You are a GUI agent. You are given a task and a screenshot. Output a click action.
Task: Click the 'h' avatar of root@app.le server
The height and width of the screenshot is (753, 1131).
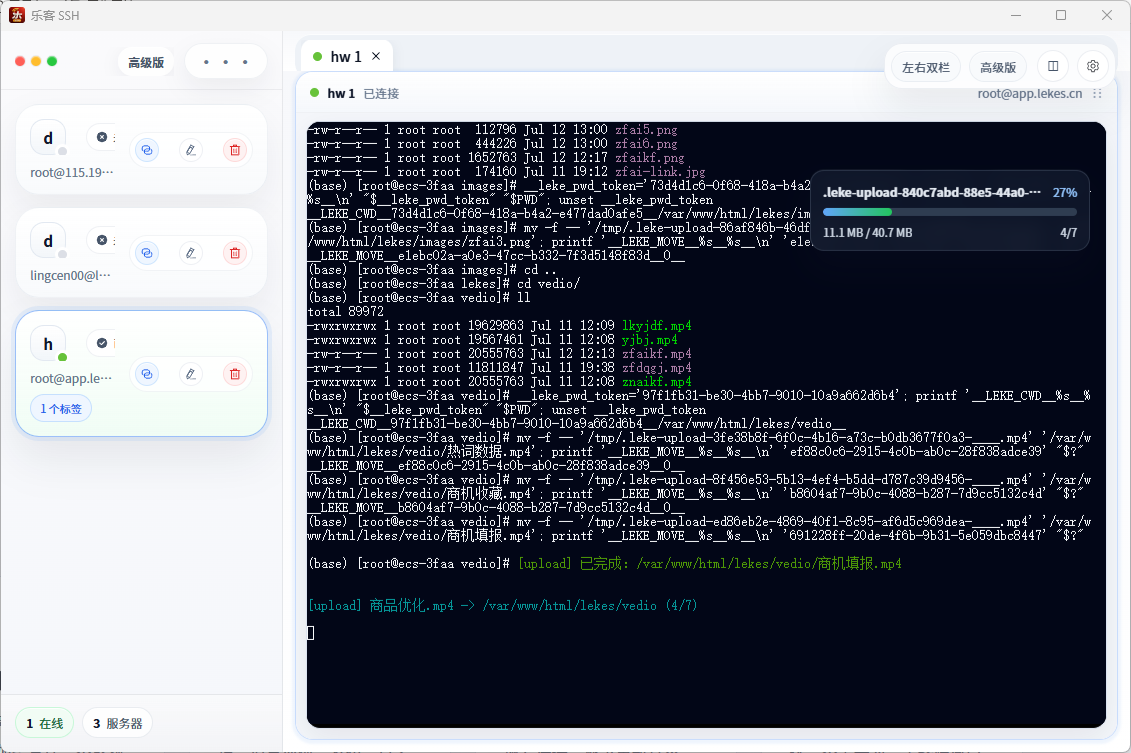[x=48, y=344]
